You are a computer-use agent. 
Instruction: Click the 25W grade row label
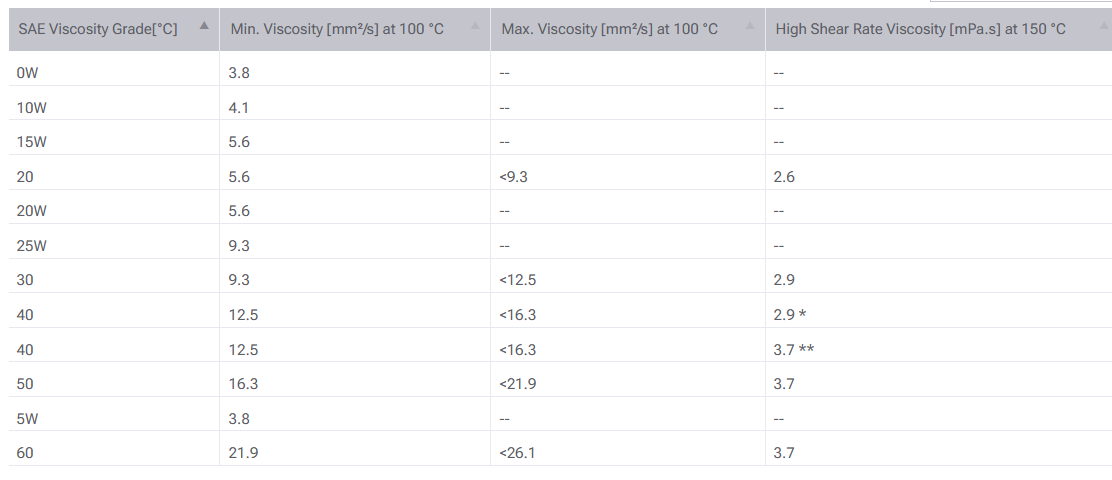32,245
